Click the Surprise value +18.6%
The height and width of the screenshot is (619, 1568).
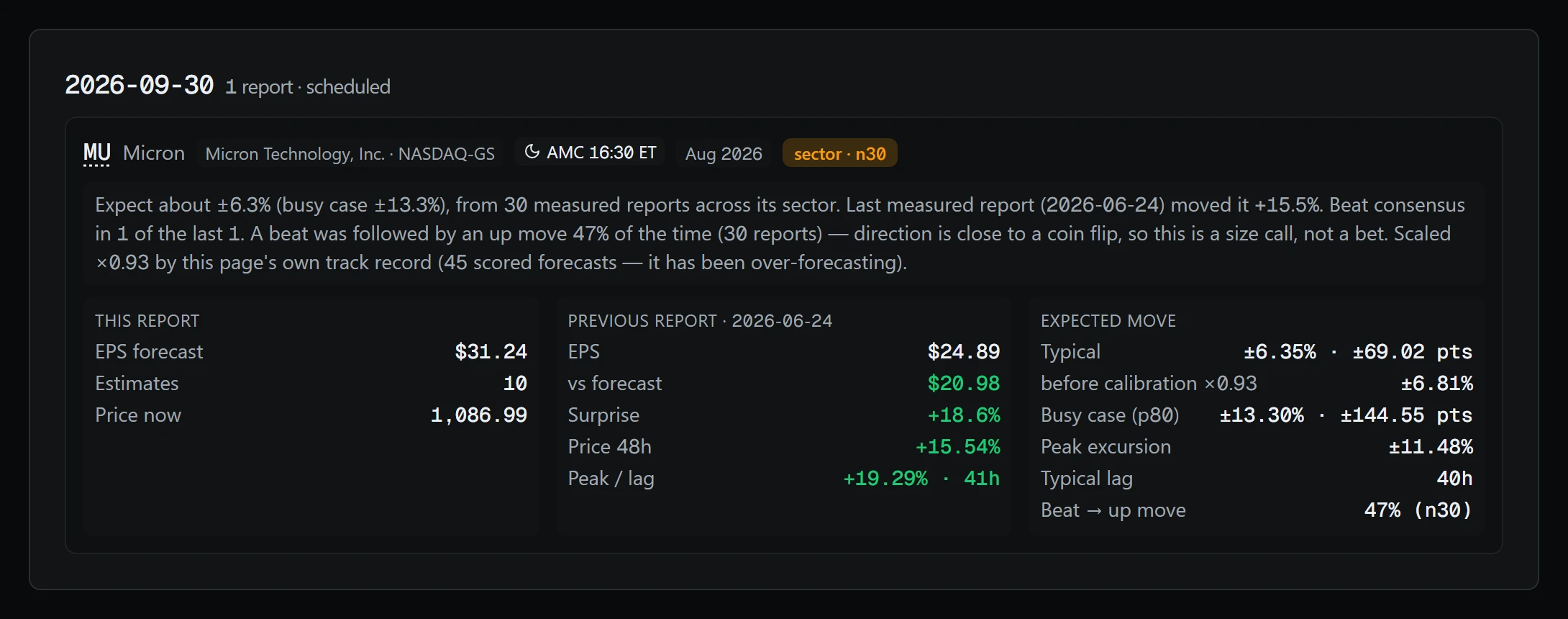click(x=964, y=415)
